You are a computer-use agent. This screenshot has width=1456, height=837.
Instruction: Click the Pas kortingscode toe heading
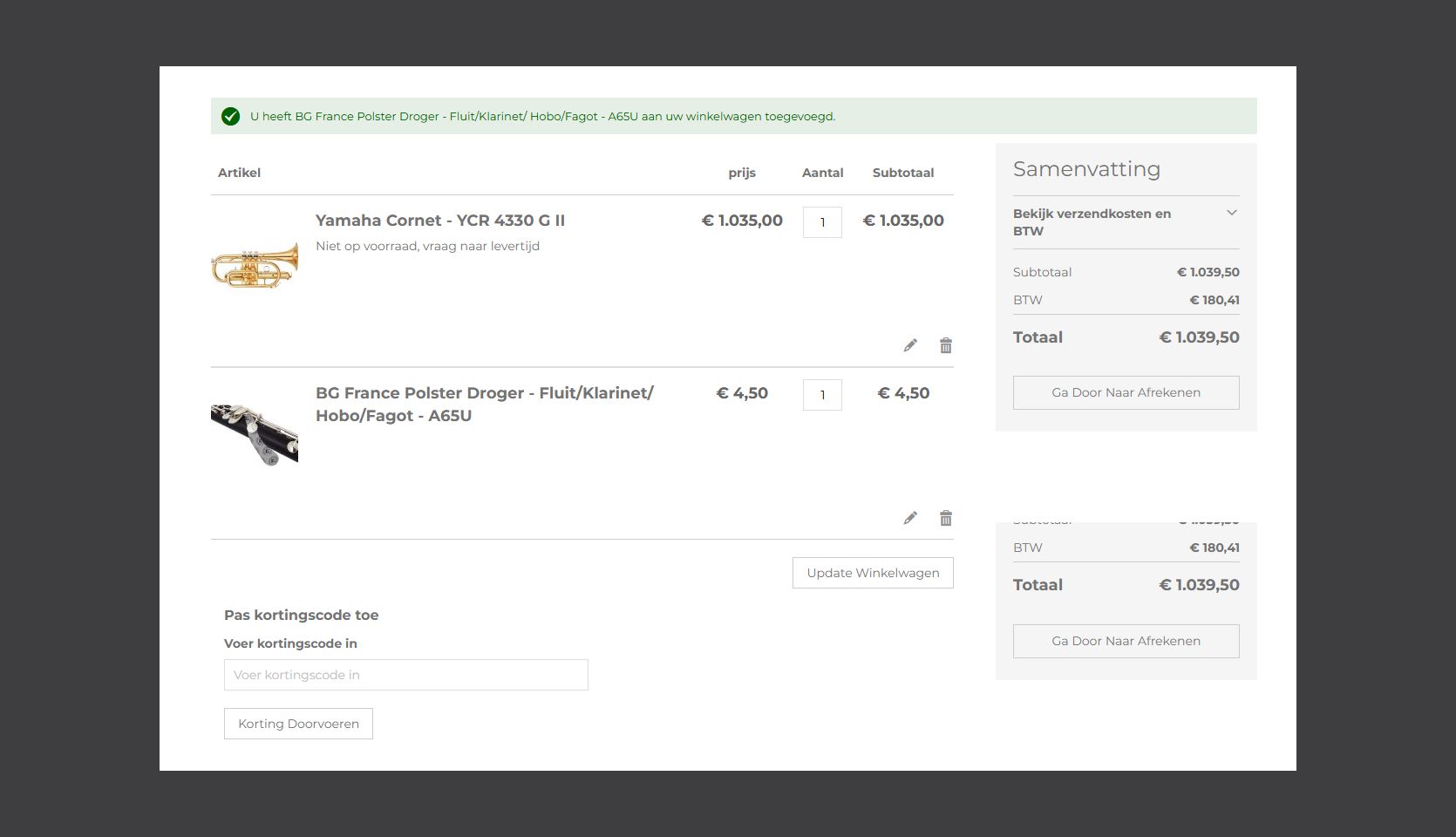[x=302, y=615]
